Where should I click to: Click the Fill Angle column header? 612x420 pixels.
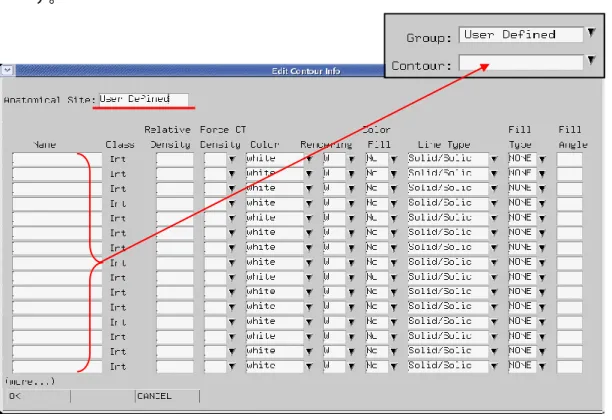click(573, 137)
